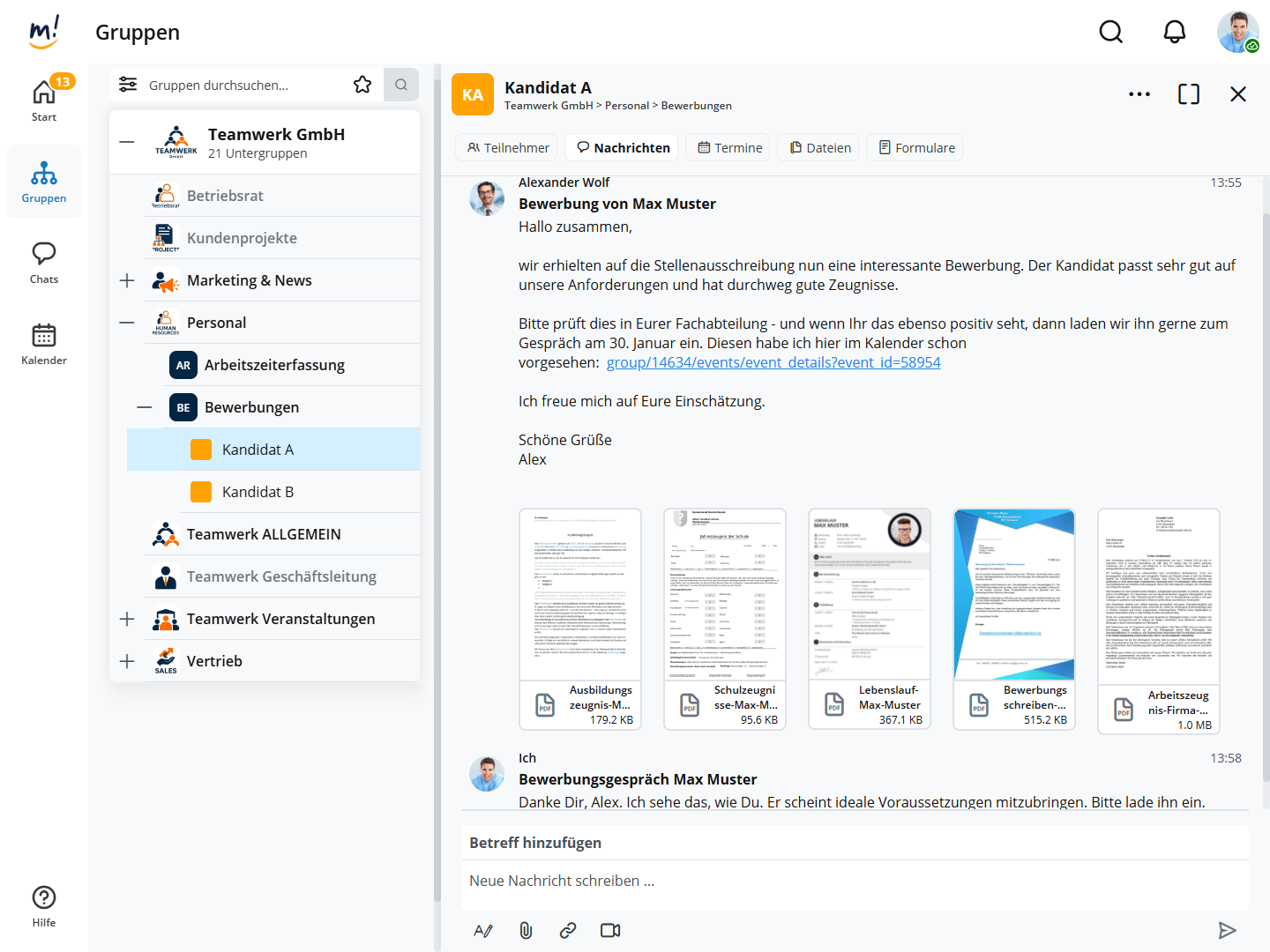Collapse the Personal group
The height and width of the screenshot is (952, 1270).
pyautogui.click(x=127, y=323)
